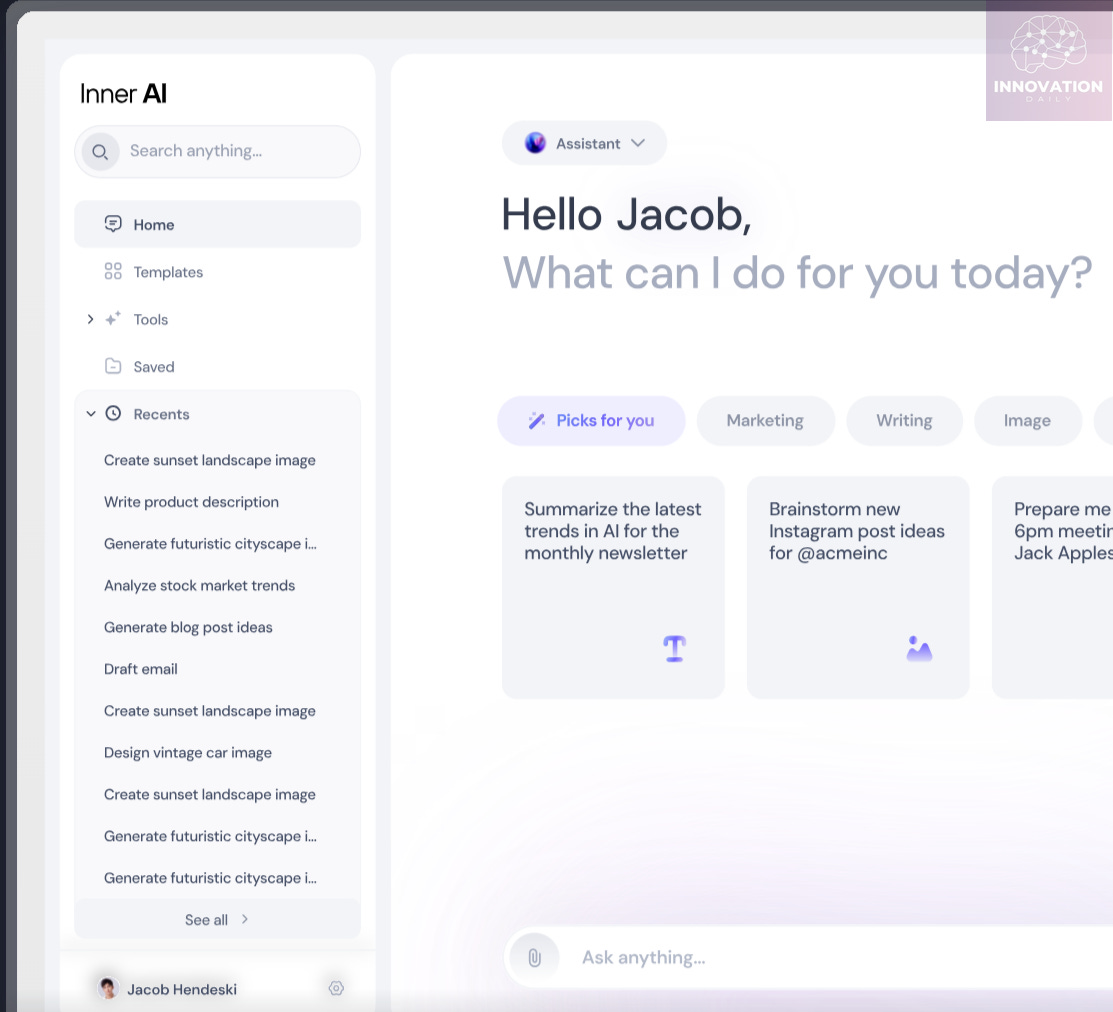Screen dimensions: 1113x1012
Task: Click the Tools sparkle icon
Action: click(x=113, y=319)
